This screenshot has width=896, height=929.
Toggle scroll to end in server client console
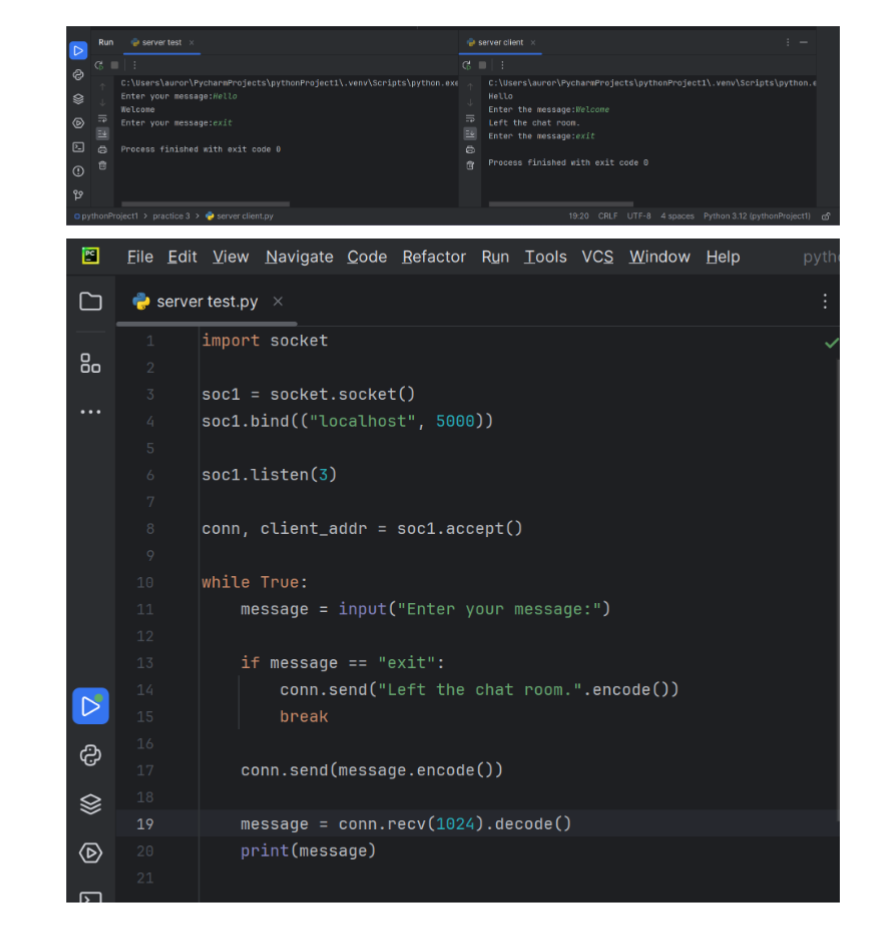tap(471, 134)
